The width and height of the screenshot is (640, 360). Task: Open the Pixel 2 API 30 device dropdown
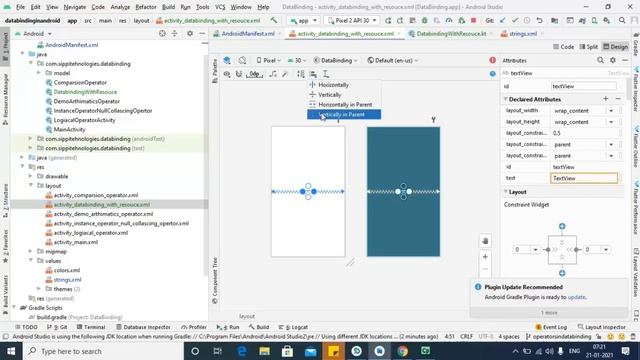(352, 20)
